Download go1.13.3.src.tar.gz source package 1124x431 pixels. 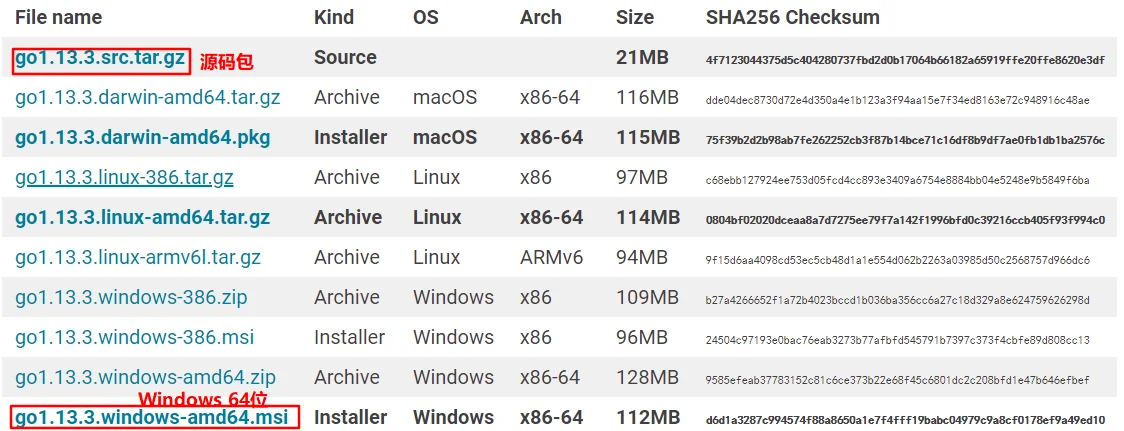click(x=100, y=59)
